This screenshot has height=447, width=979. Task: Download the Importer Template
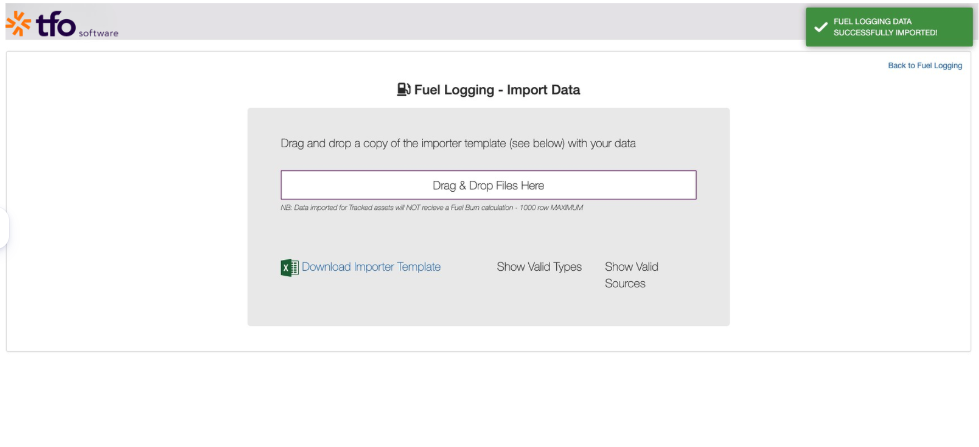tap(371, 267)
